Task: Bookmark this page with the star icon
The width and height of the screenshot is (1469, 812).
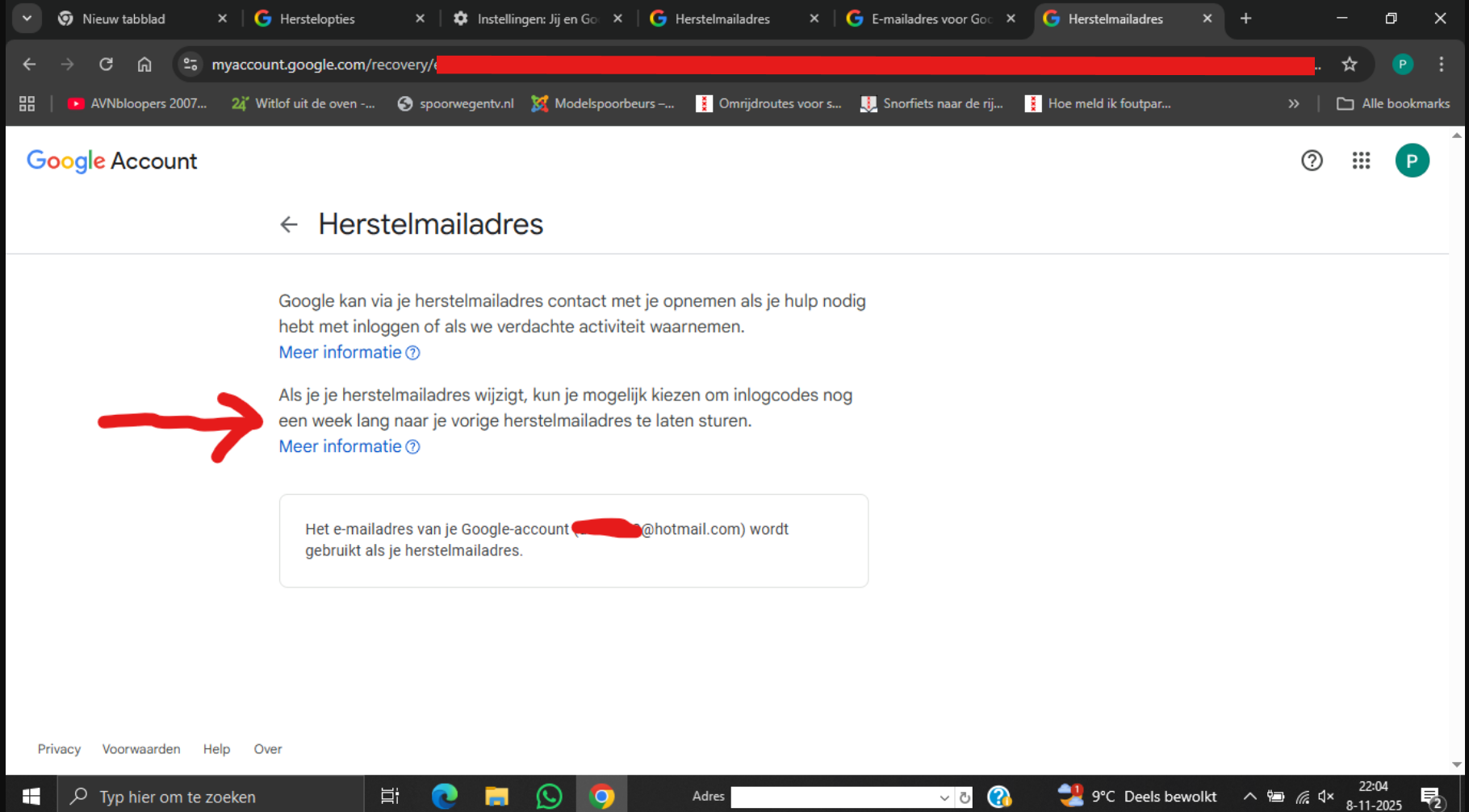Action: 1350,65
